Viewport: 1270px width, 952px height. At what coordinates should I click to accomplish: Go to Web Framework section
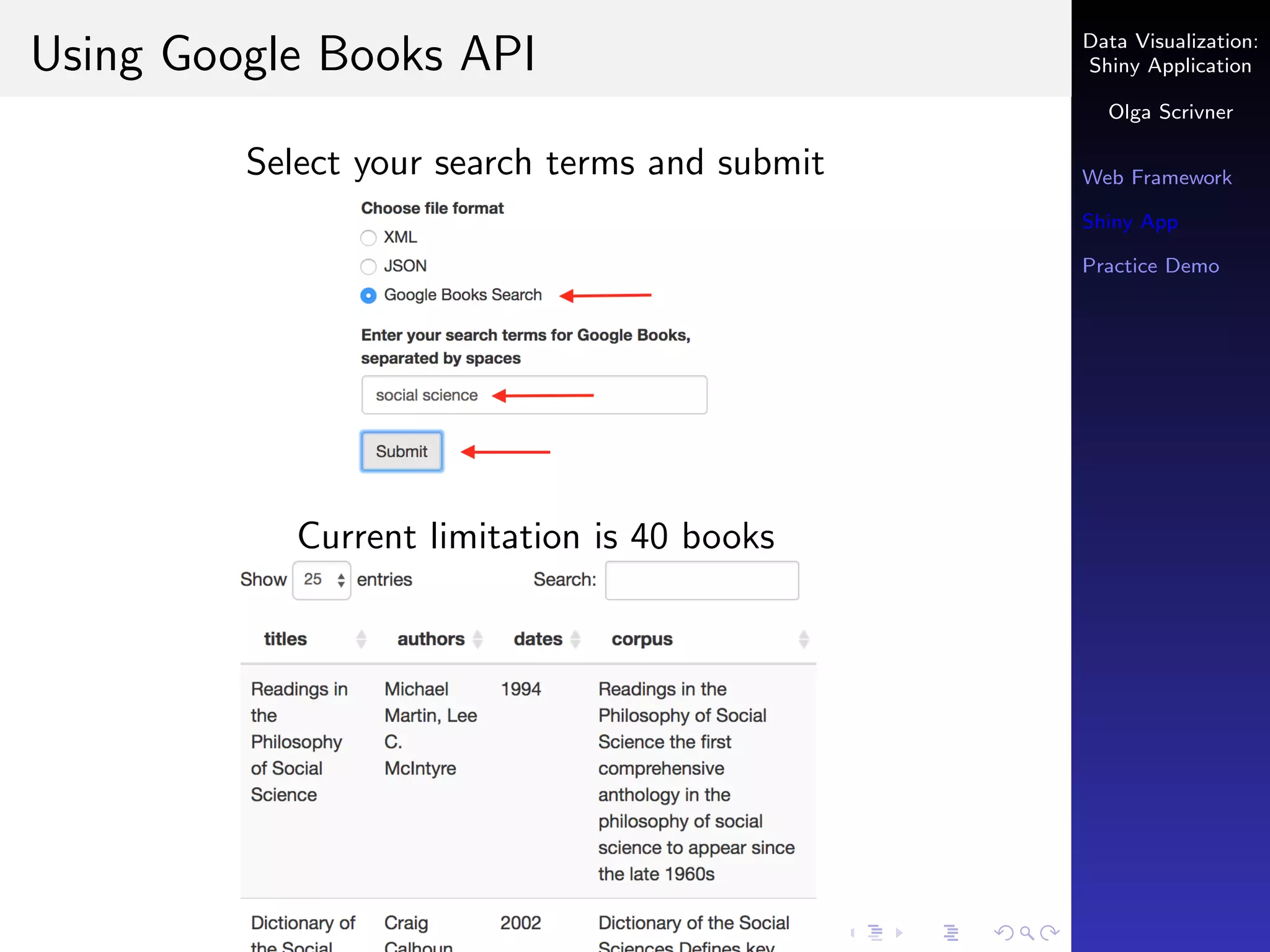pyautogui.click(x=1157, y=178)
